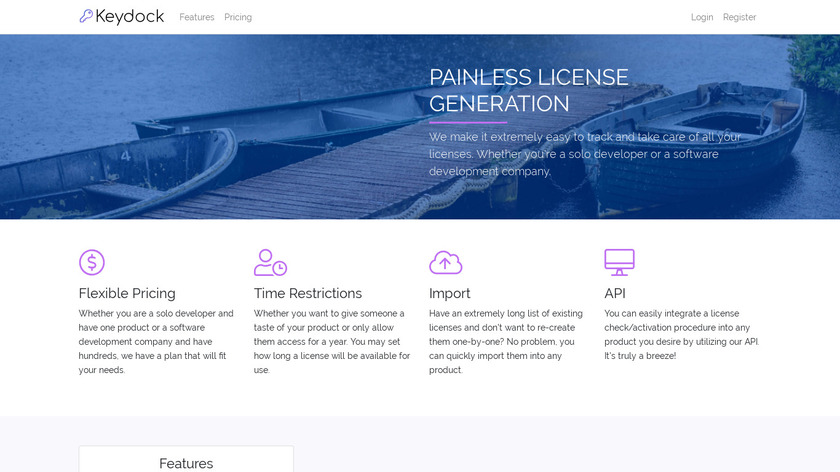840x472 pixels.
Task: Go to the Login page
Action: 702,17
